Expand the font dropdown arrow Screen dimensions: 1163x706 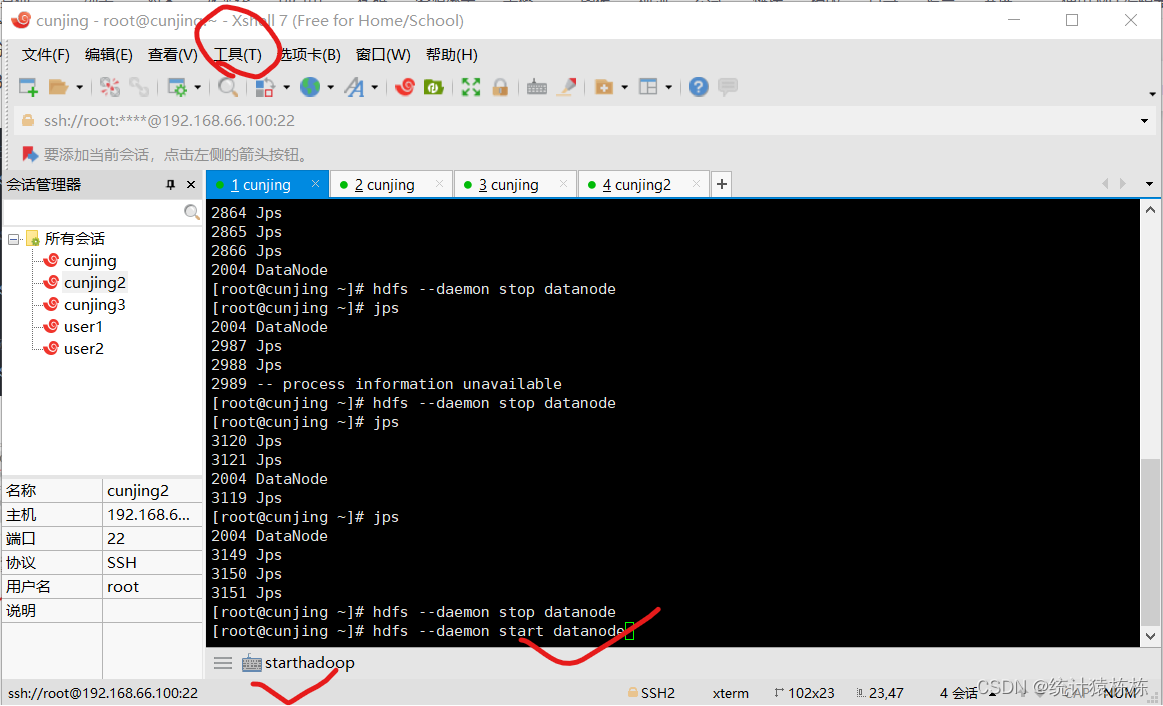pyautogui.click(x=375, y=88)
